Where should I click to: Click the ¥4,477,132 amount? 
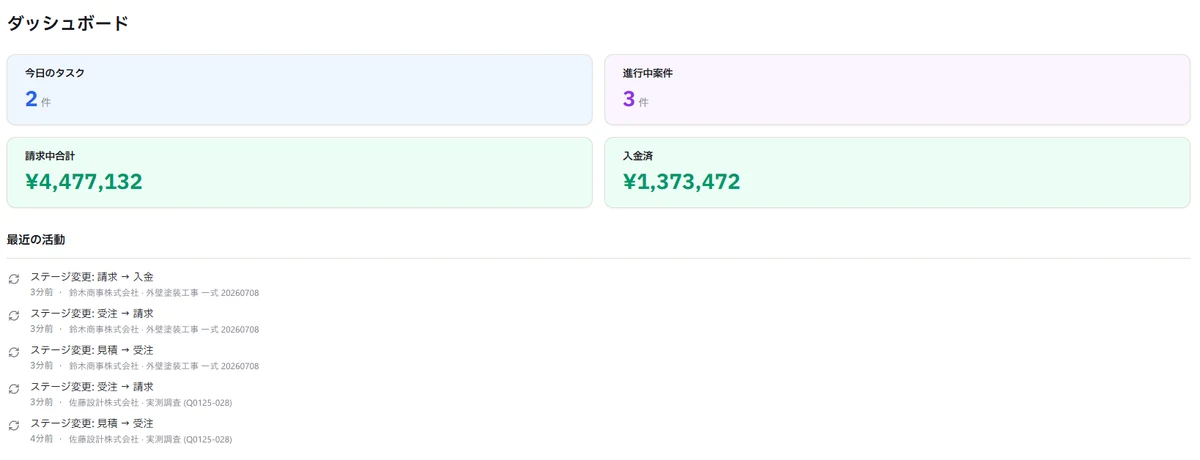click(x=84, y=182)
